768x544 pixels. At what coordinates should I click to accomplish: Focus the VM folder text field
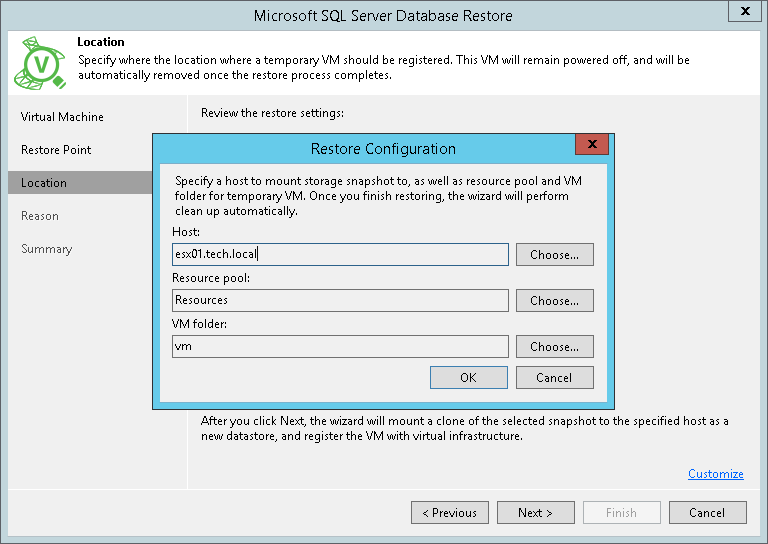tap(340, 347)
